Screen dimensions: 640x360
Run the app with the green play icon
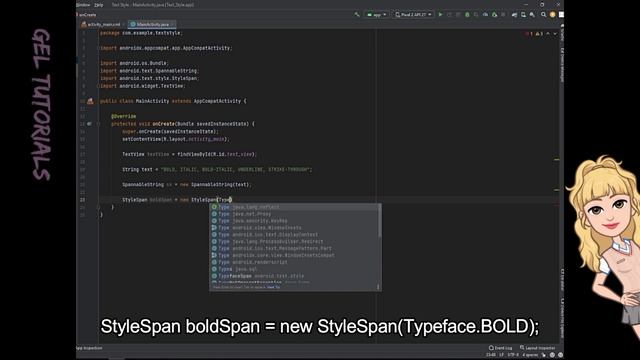point(440,15)
